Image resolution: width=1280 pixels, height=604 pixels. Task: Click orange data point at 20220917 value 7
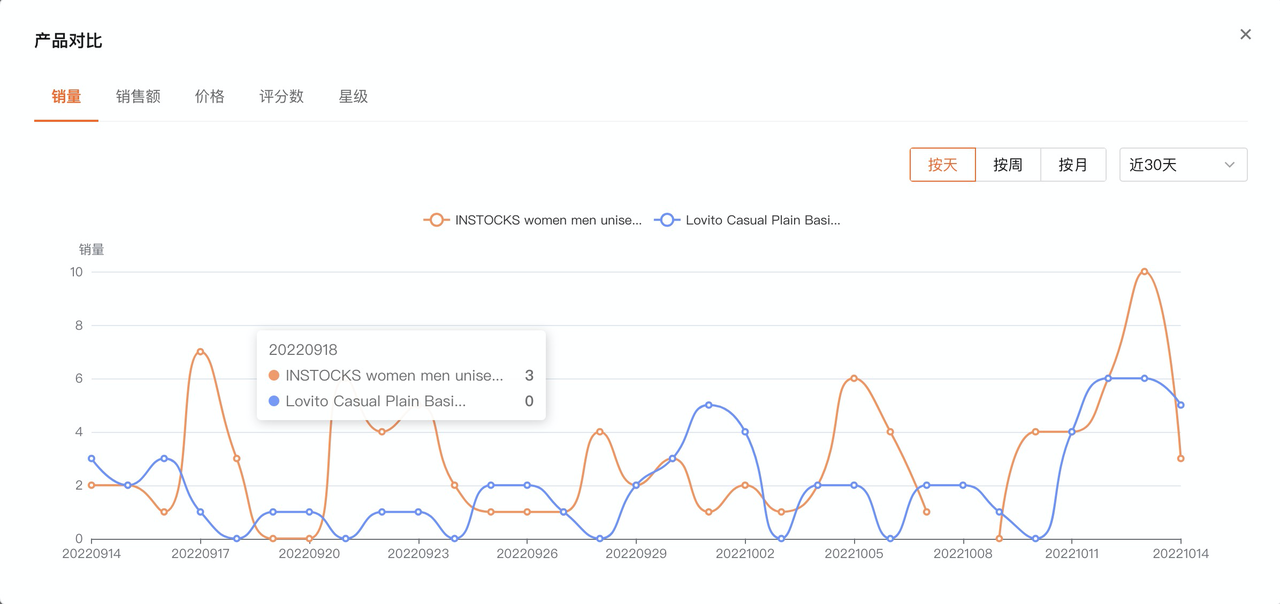201,352
